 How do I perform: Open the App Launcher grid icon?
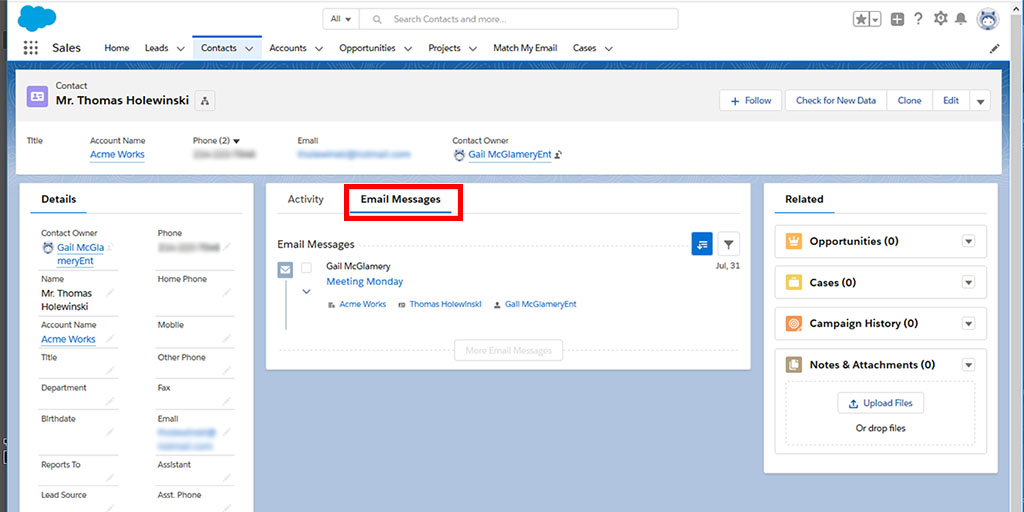(x=30, y=48)
